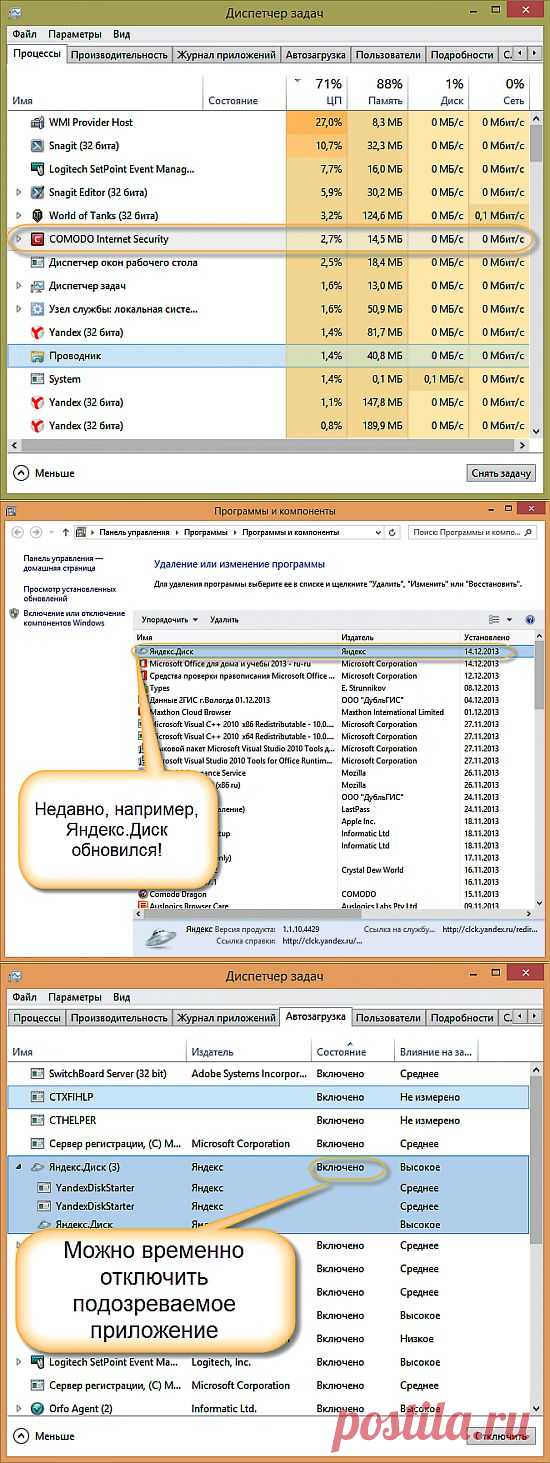The width and height of the screenshot is (550, 1463).
Task: Click the vertical scrollbar of the programs list
Action: (x=541, y=770)
